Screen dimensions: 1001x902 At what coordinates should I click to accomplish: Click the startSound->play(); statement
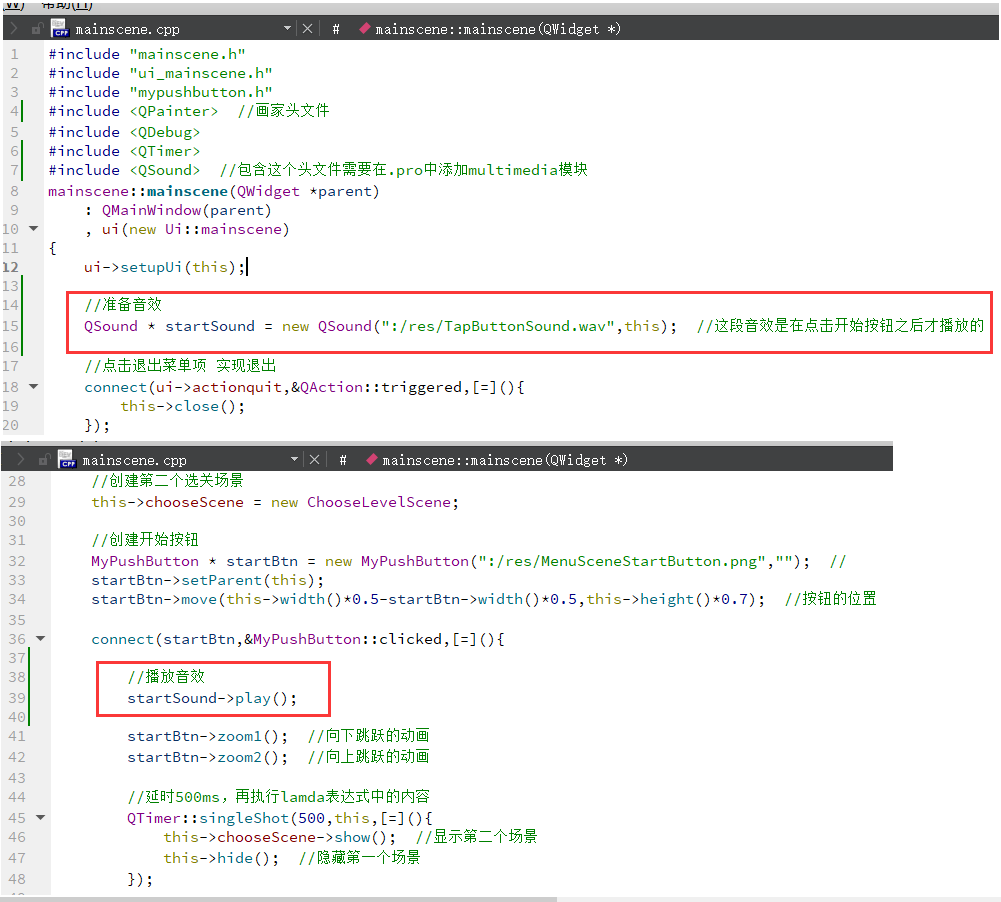point(212,698)
